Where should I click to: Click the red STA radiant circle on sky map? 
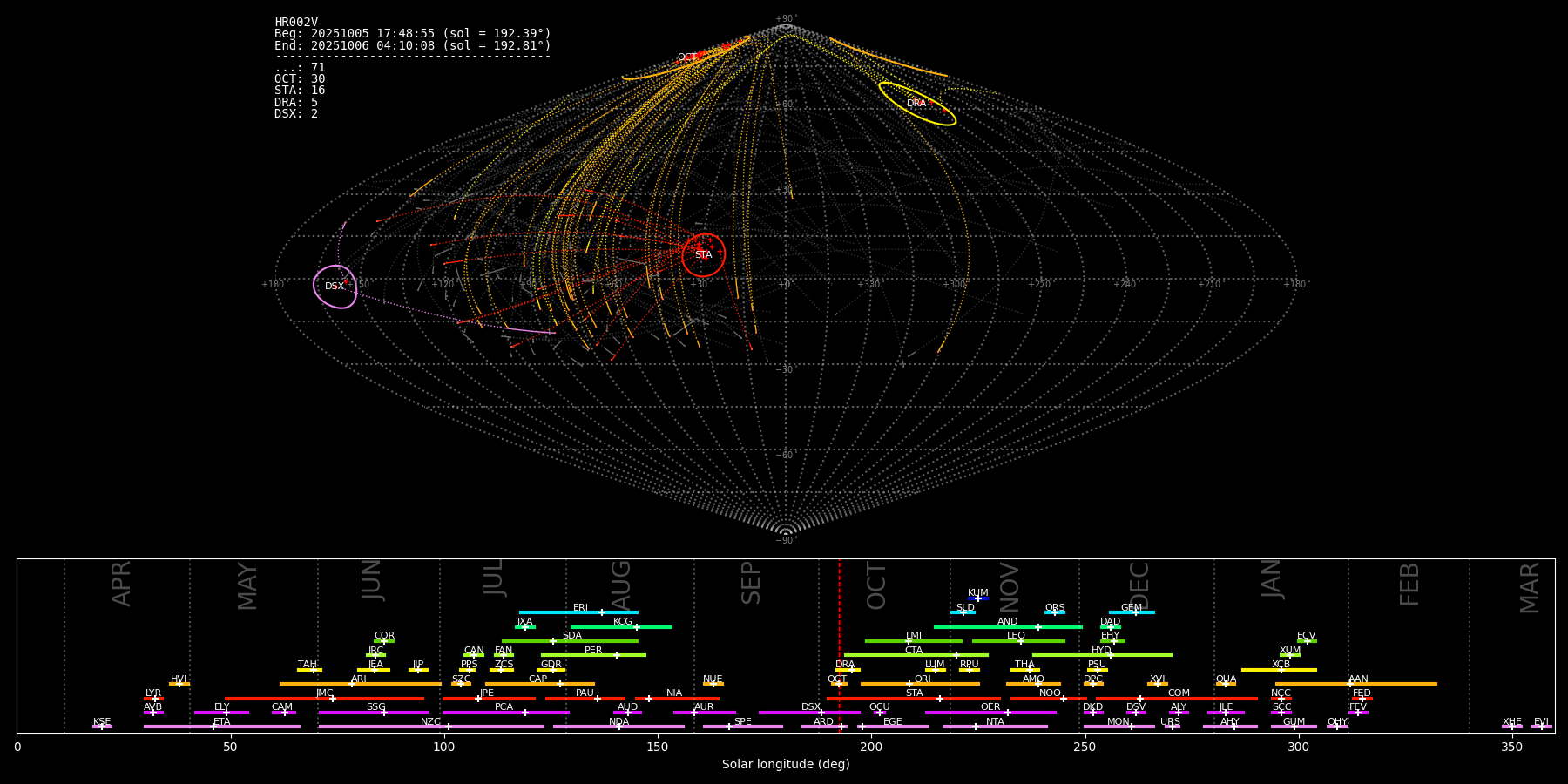click(x=703, y=255)
